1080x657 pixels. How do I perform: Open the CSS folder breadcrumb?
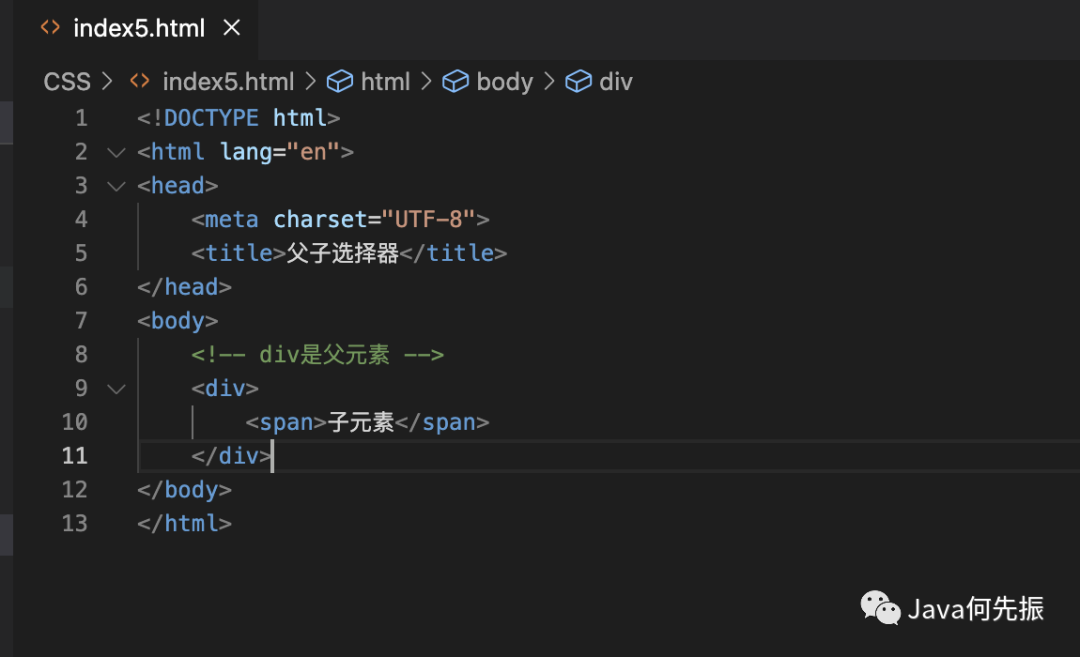(67, 82)
